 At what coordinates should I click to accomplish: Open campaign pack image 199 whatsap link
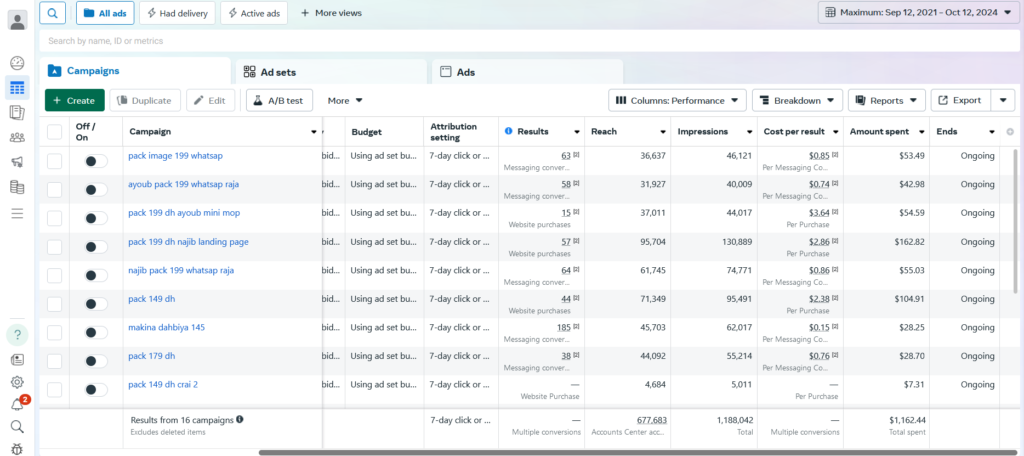tap(175, 155)
